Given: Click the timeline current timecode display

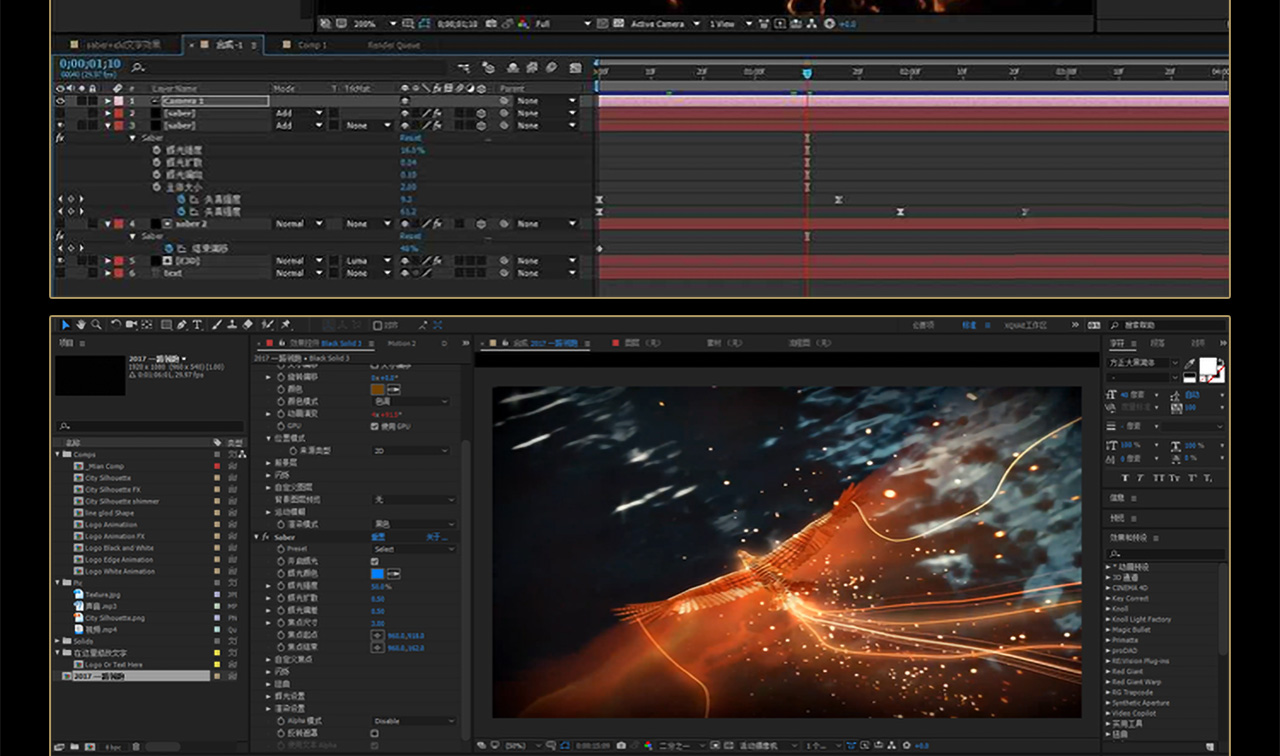Looking at the screenshot, I should point(90,64).
